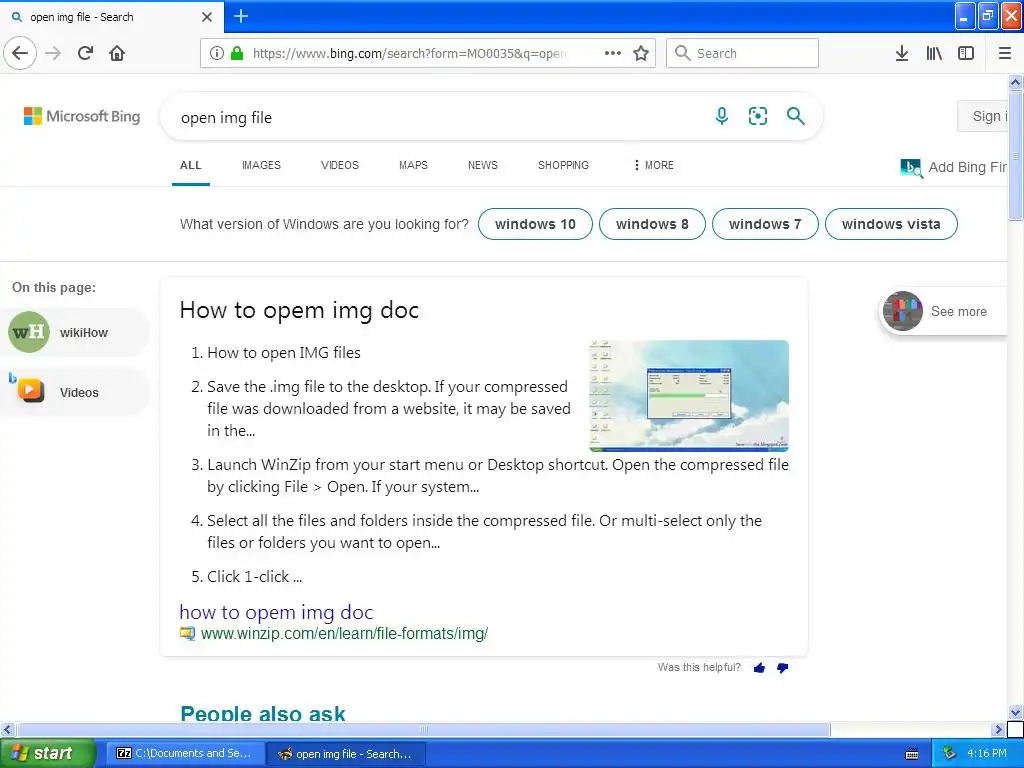Click the vertical scrollbar down arrow

tap(1015, 712)
